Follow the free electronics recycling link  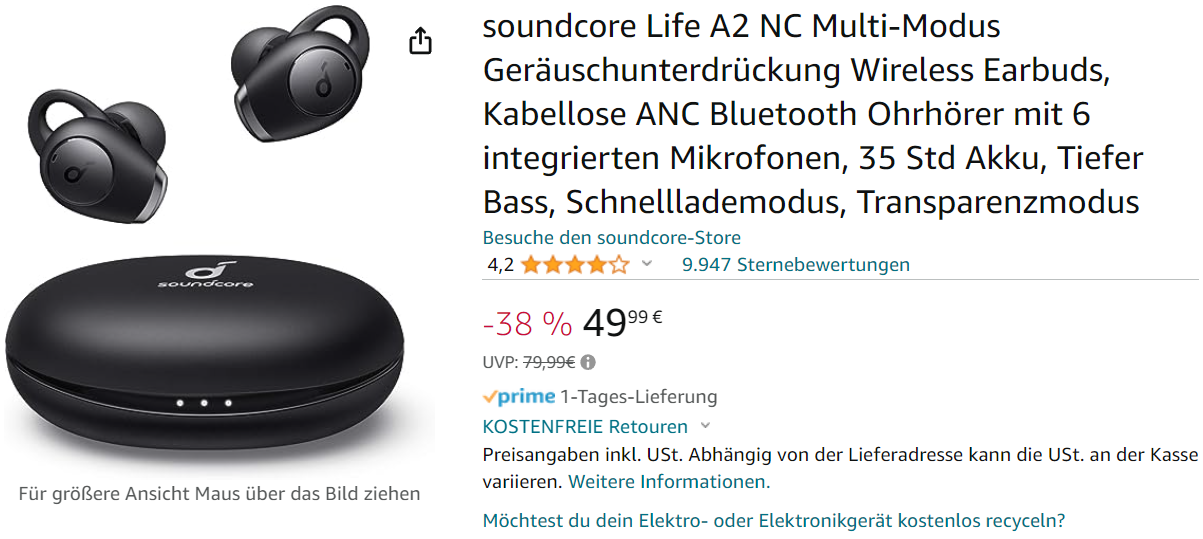point(773,520)
